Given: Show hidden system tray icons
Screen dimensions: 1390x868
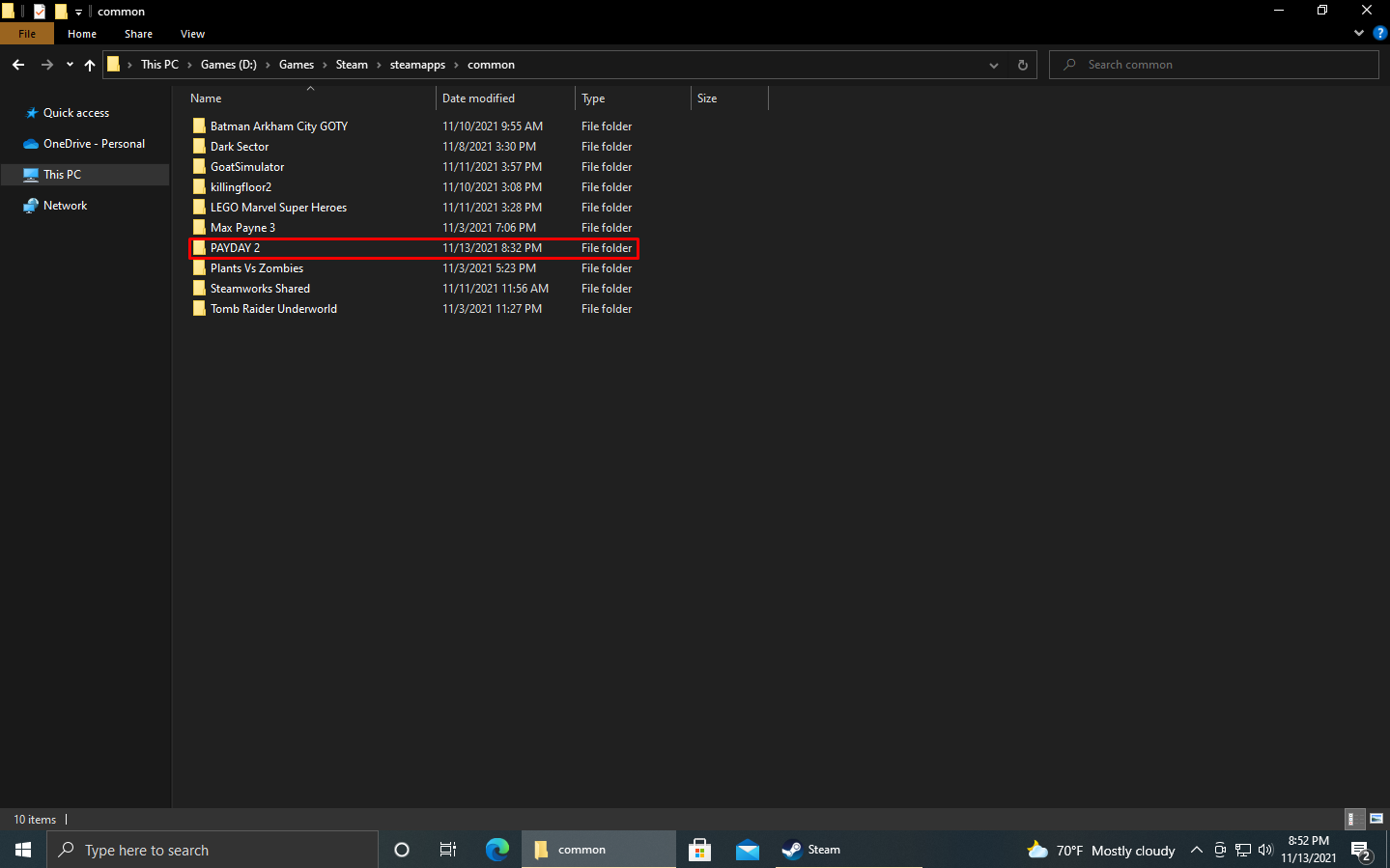Looking at the screenshot, I should pos(1197,850).
